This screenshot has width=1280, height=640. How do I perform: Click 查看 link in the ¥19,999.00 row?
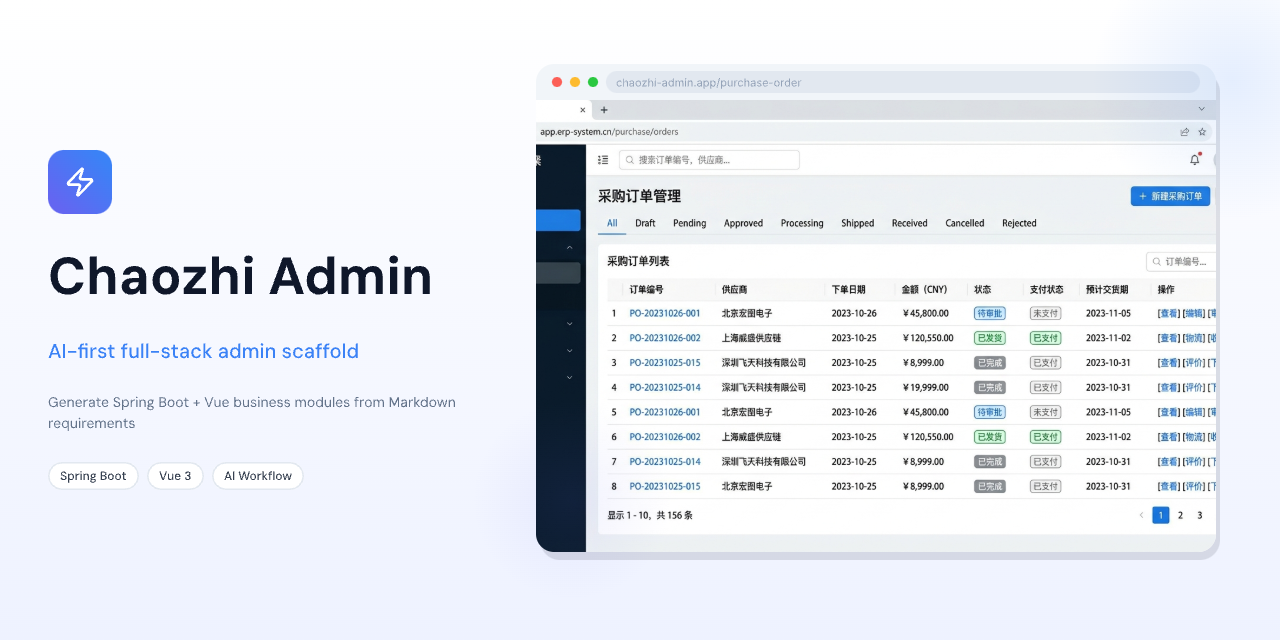coord(1169,388)
